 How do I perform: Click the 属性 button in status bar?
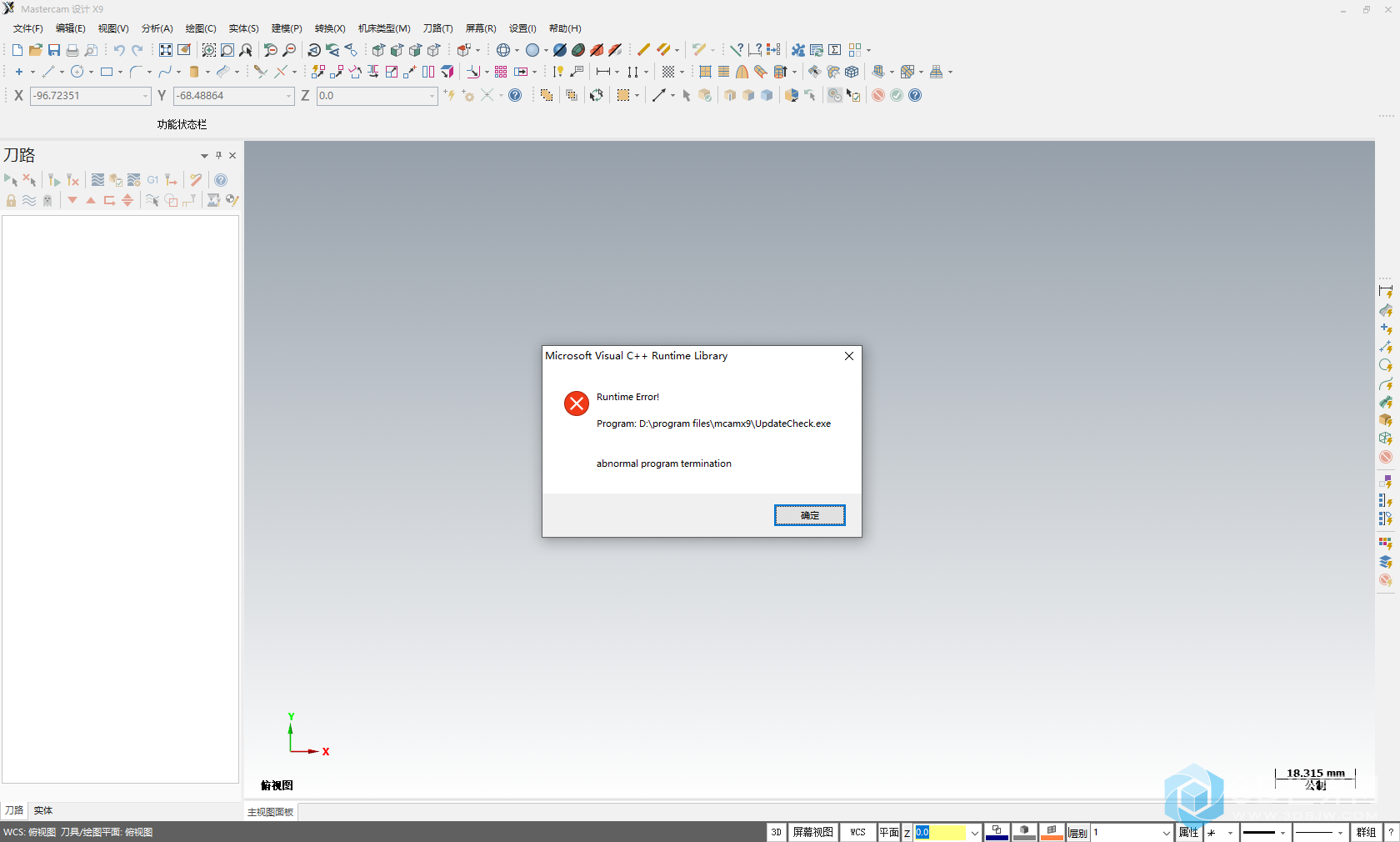tap(1188, 832)
